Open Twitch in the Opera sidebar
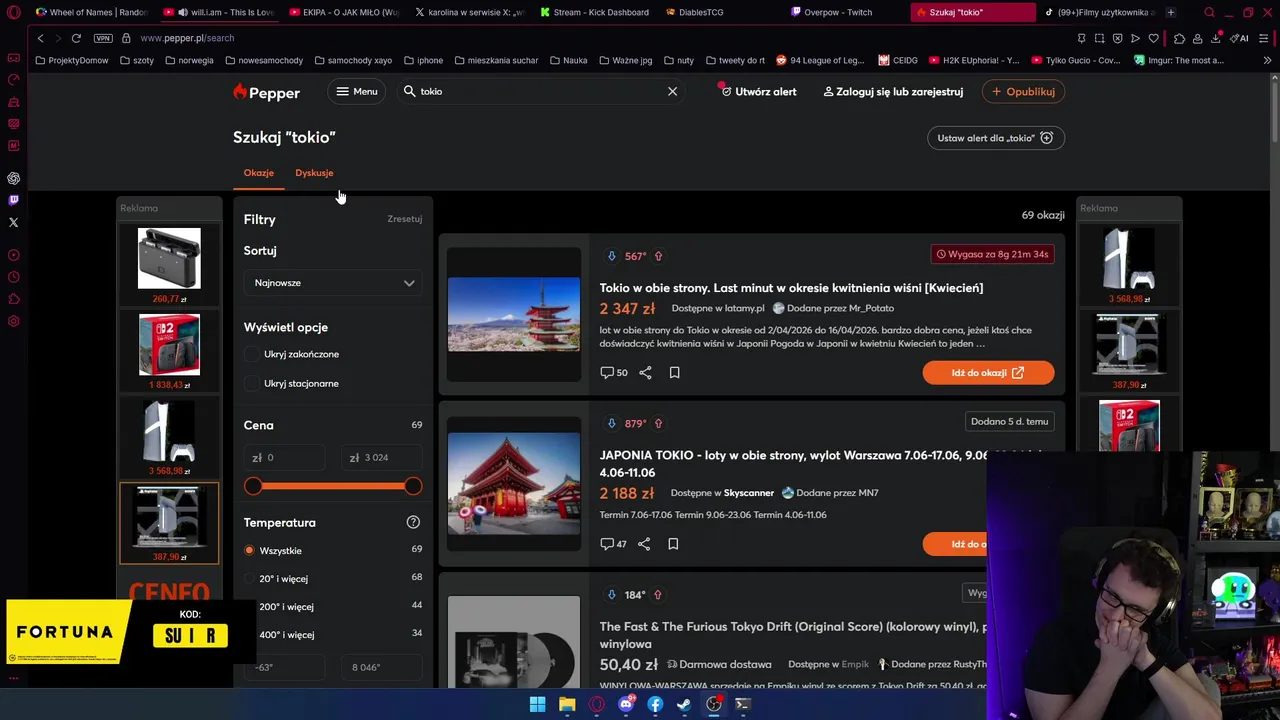This screenshot has width=1280, height=720. pyautogui.click(x=13, y=200)
